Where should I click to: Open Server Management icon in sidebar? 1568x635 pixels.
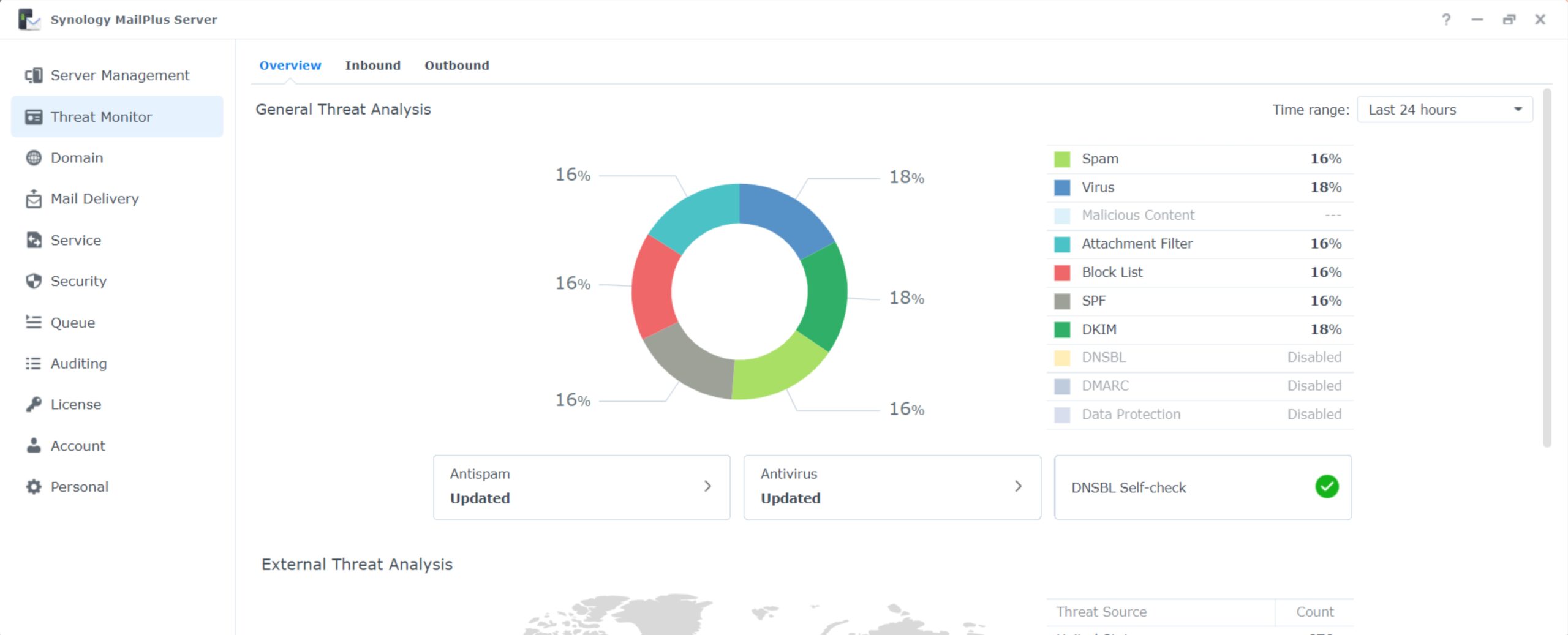[34, 75]
